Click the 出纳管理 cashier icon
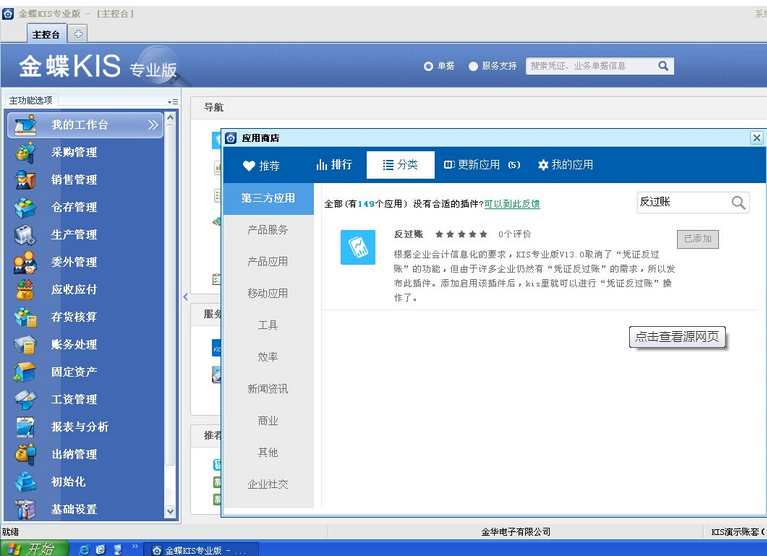Screen dimensions: 767x556 [25, 454]
